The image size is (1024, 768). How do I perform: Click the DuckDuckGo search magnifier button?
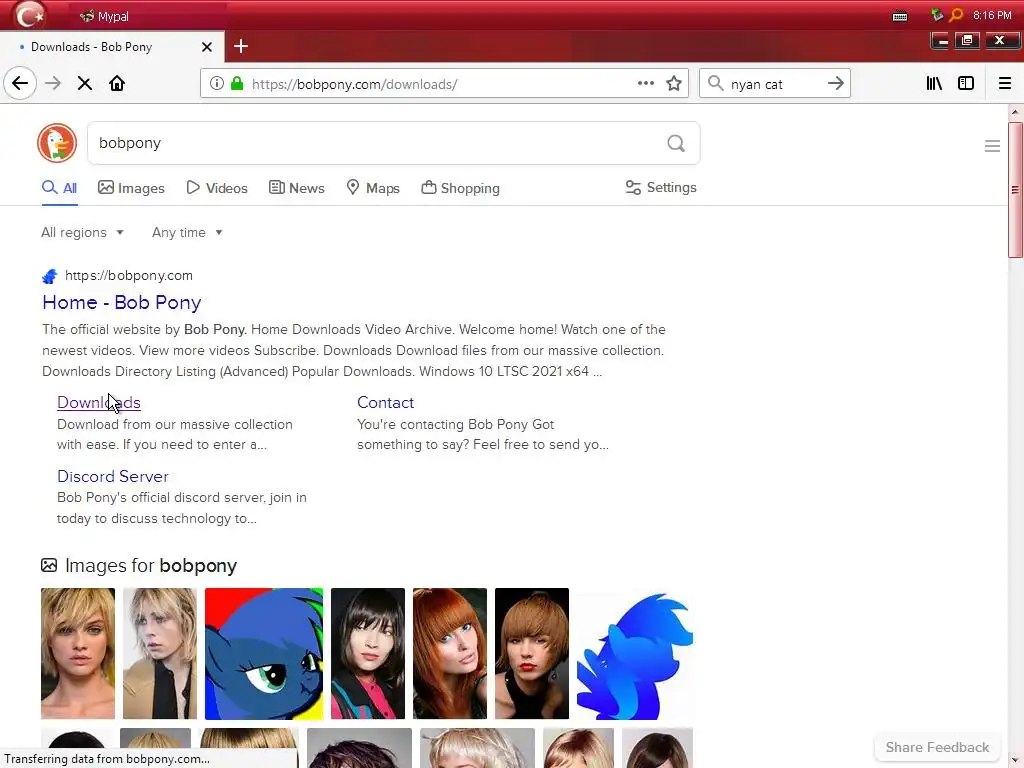tap(676, 143)
